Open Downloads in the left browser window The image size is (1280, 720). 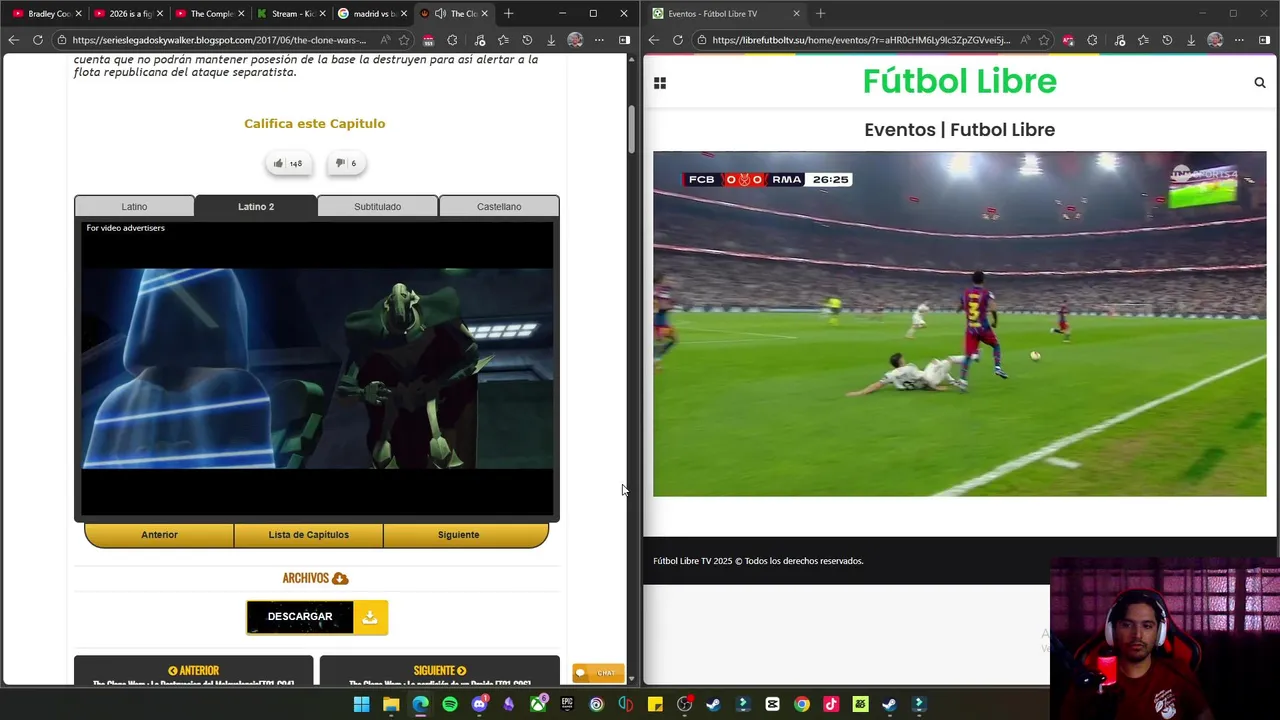point(551,40)
